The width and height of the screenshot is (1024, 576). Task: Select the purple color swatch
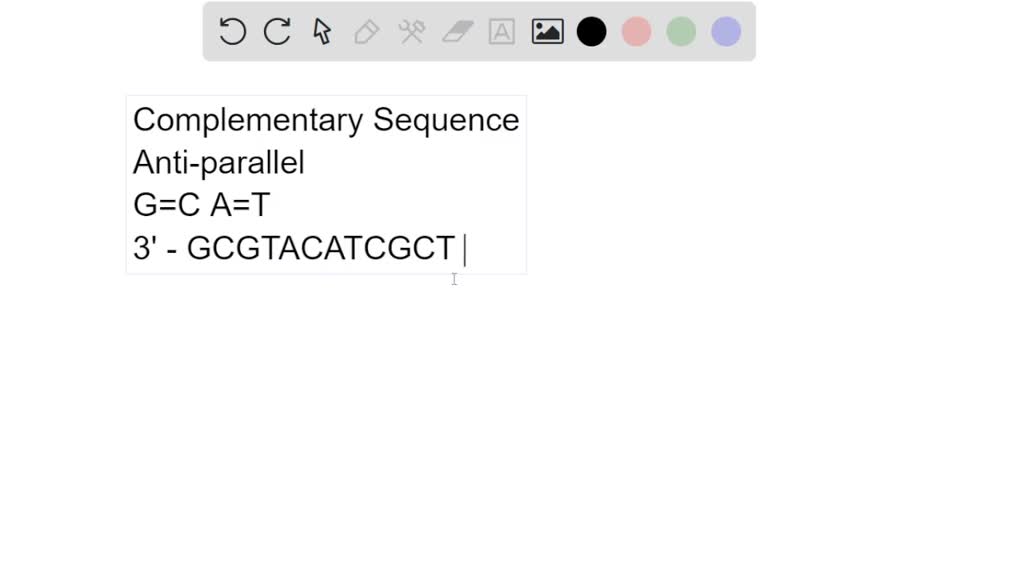[724, 31]
